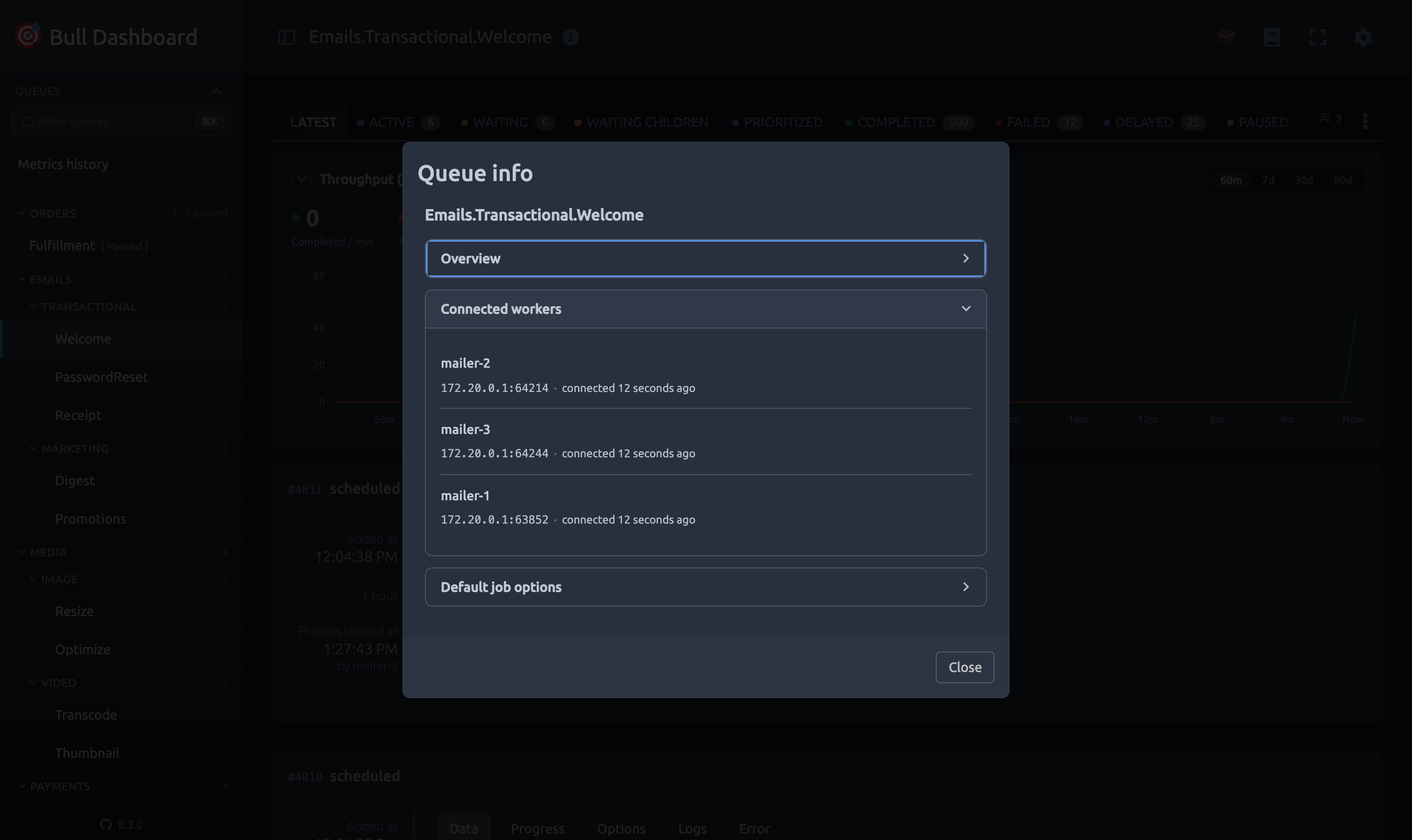
Task: Switch to the PRIORITIZED tab
Action: click(x=777, y=122)
